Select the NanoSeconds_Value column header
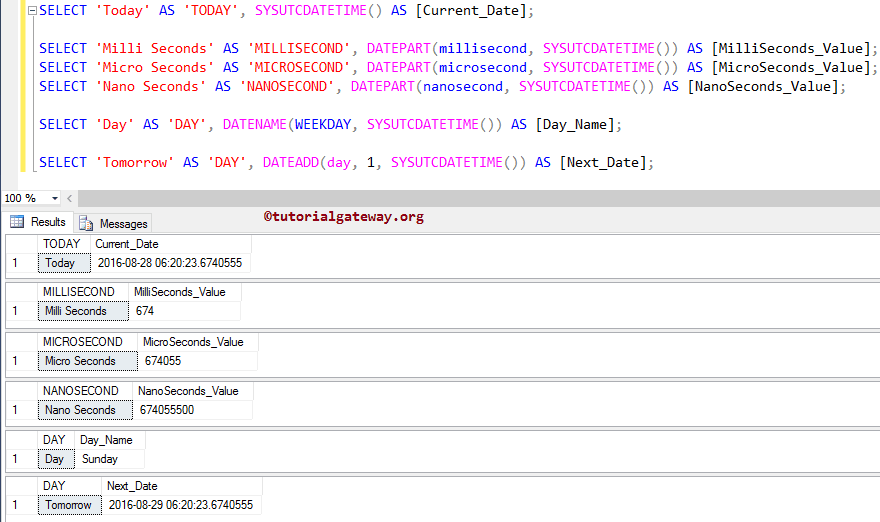Image resolution: width=880 pixels, height=522 pixels. click(193, 391)
